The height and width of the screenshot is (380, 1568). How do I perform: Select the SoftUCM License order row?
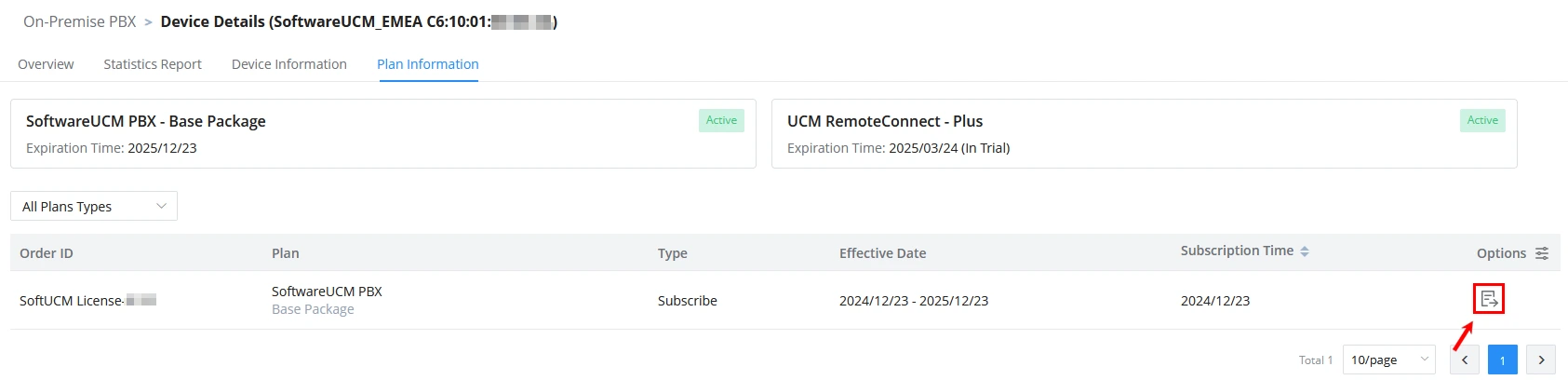pyautogui.click(x=785, y=300)
